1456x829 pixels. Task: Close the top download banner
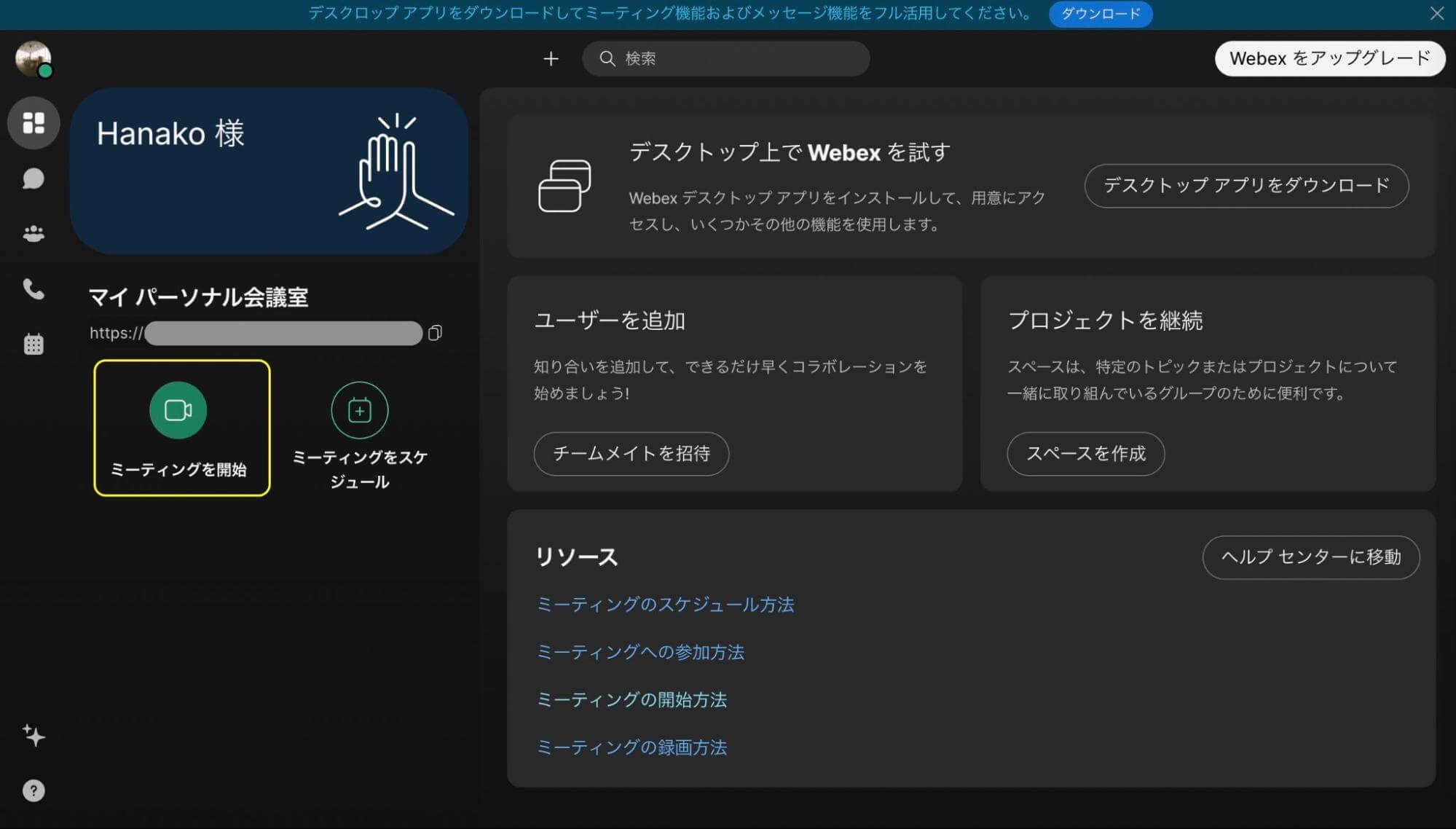1436,14
